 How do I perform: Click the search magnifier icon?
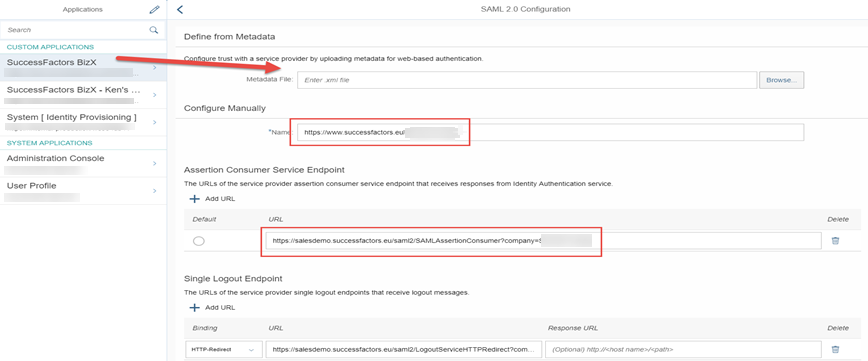click(x=154, y=30)
